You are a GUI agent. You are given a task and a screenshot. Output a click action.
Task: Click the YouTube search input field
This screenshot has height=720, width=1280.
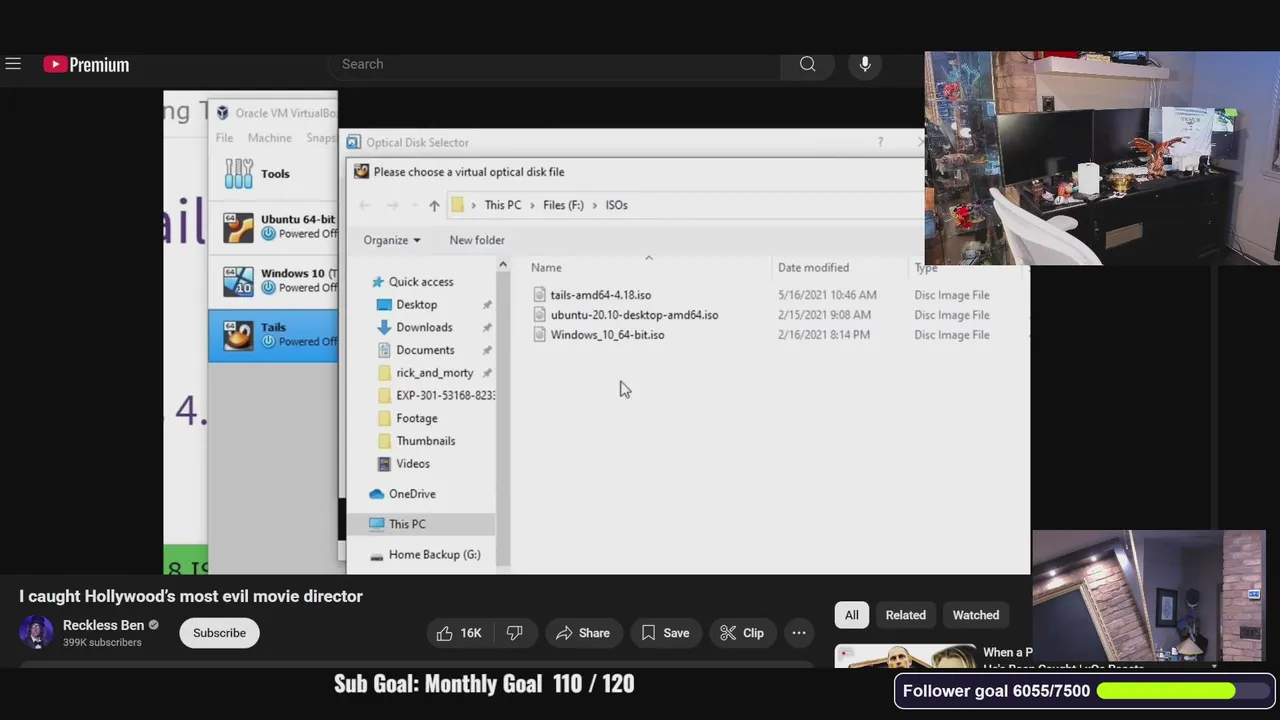click(x=555, y=64)
